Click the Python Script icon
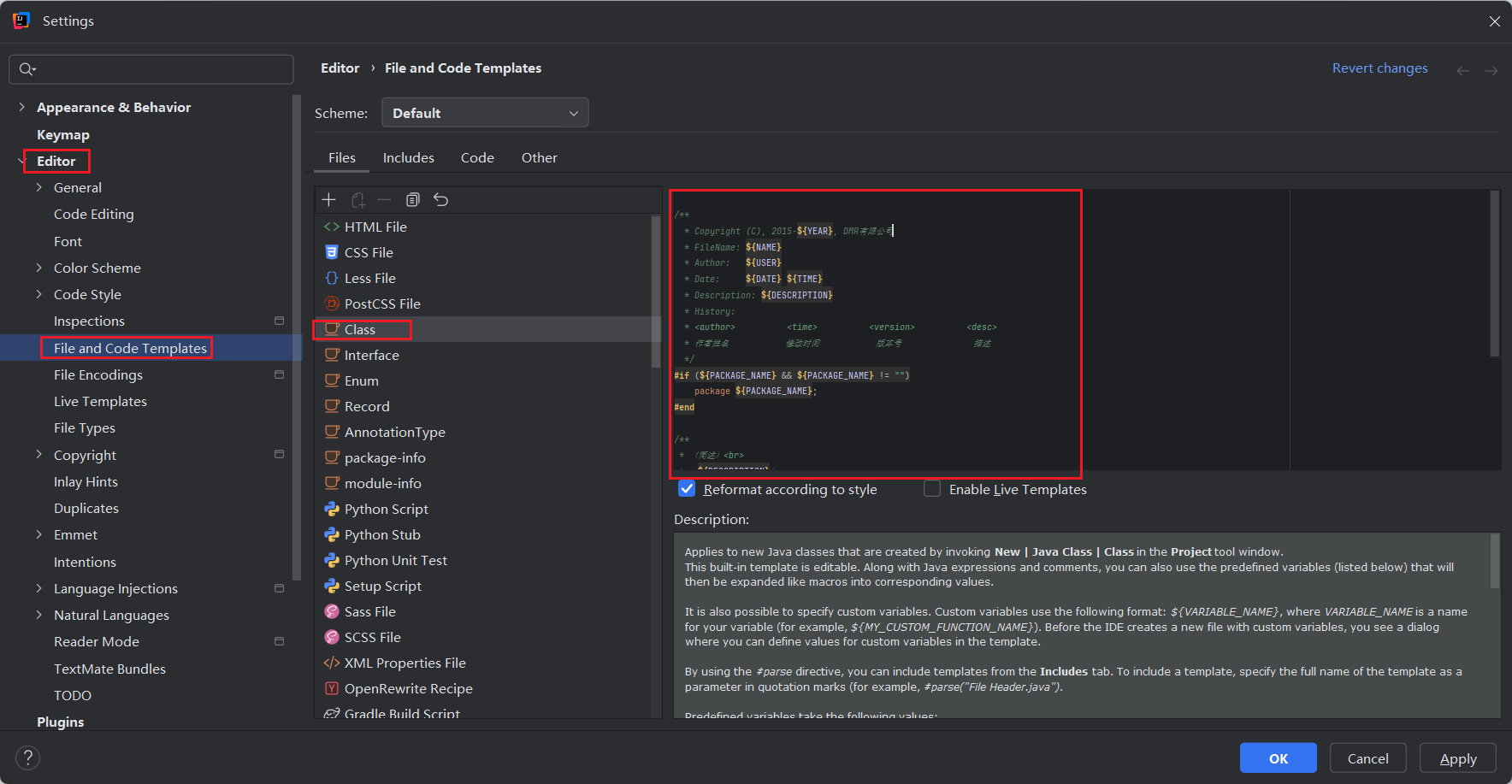The width and height of the screenshot is (1512, 784). point(332,509)
